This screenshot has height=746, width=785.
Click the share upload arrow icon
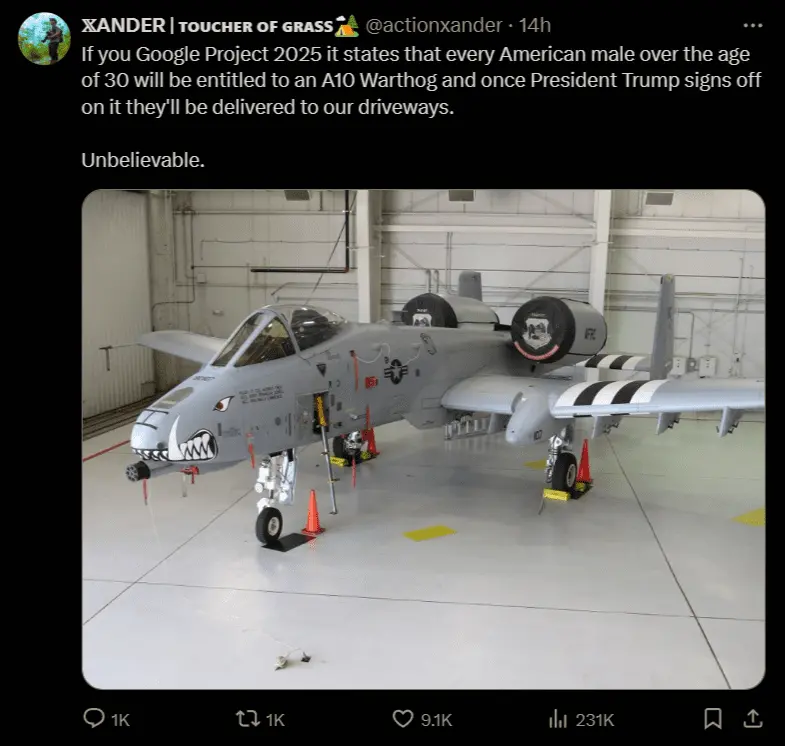click(x=749, y=718)
